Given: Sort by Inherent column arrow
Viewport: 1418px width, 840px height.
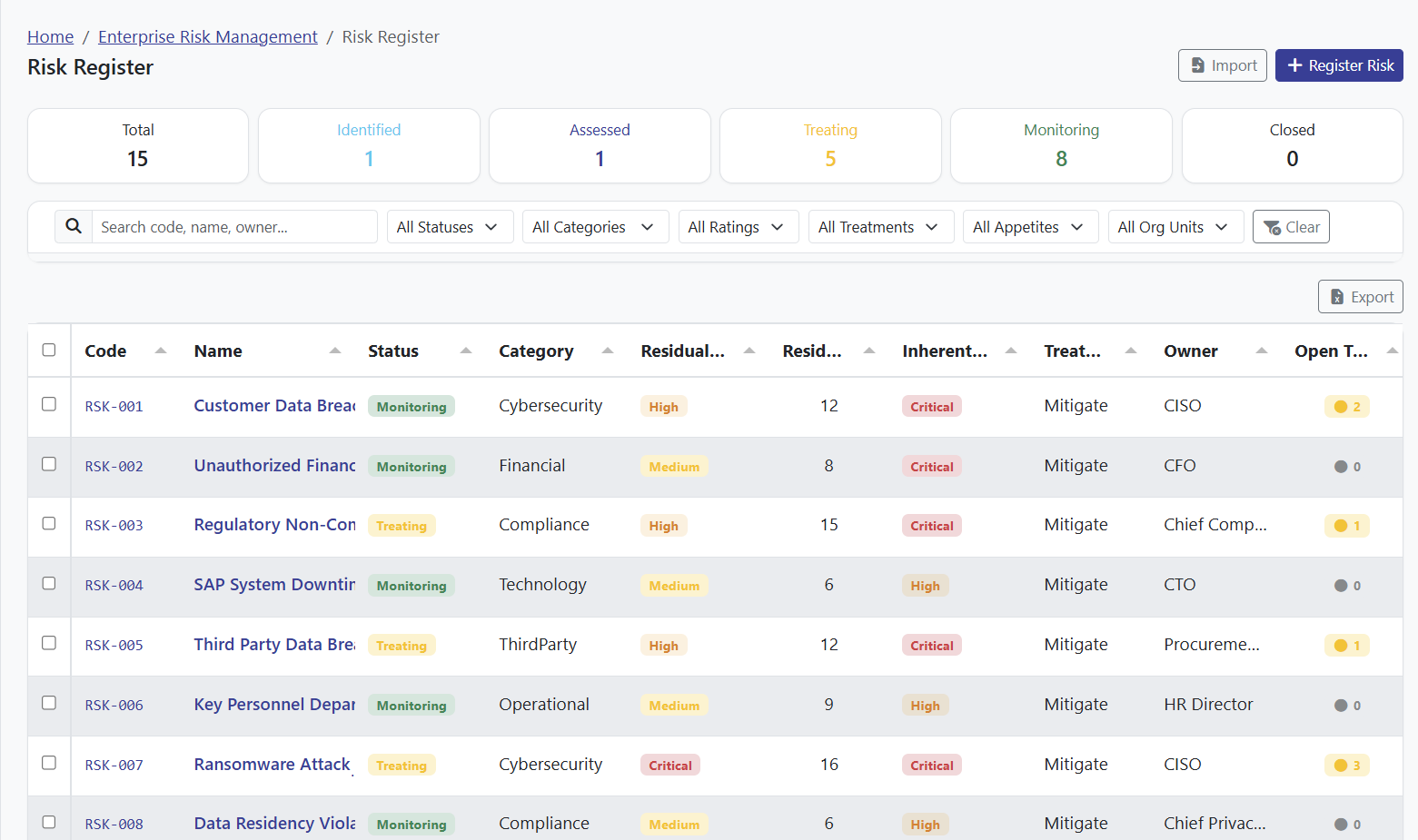Looking at the screenshot, I should [x=1011, y=351].
